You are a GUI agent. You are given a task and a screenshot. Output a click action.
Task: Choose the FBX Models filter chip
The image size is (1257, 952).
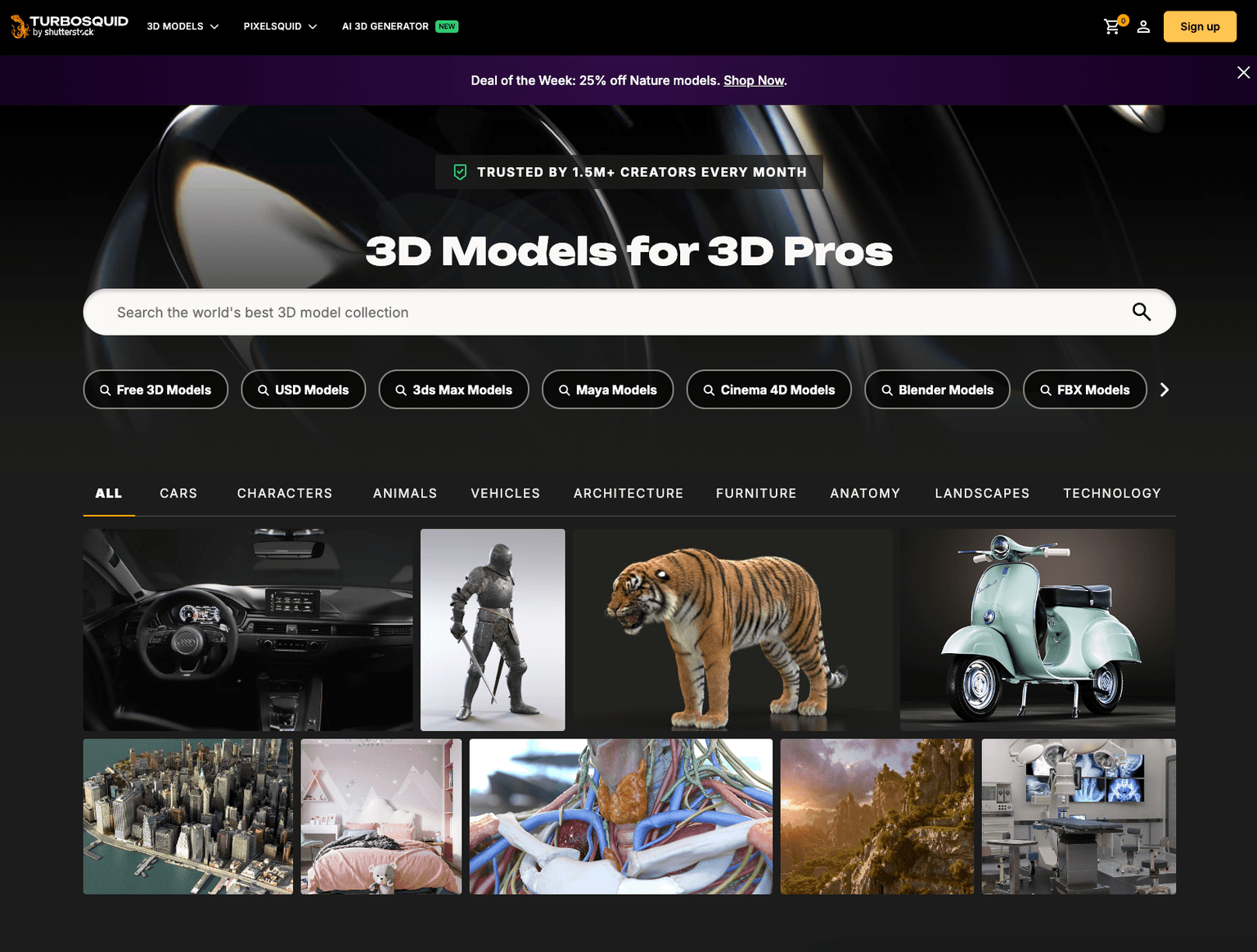click(1084, 390)
